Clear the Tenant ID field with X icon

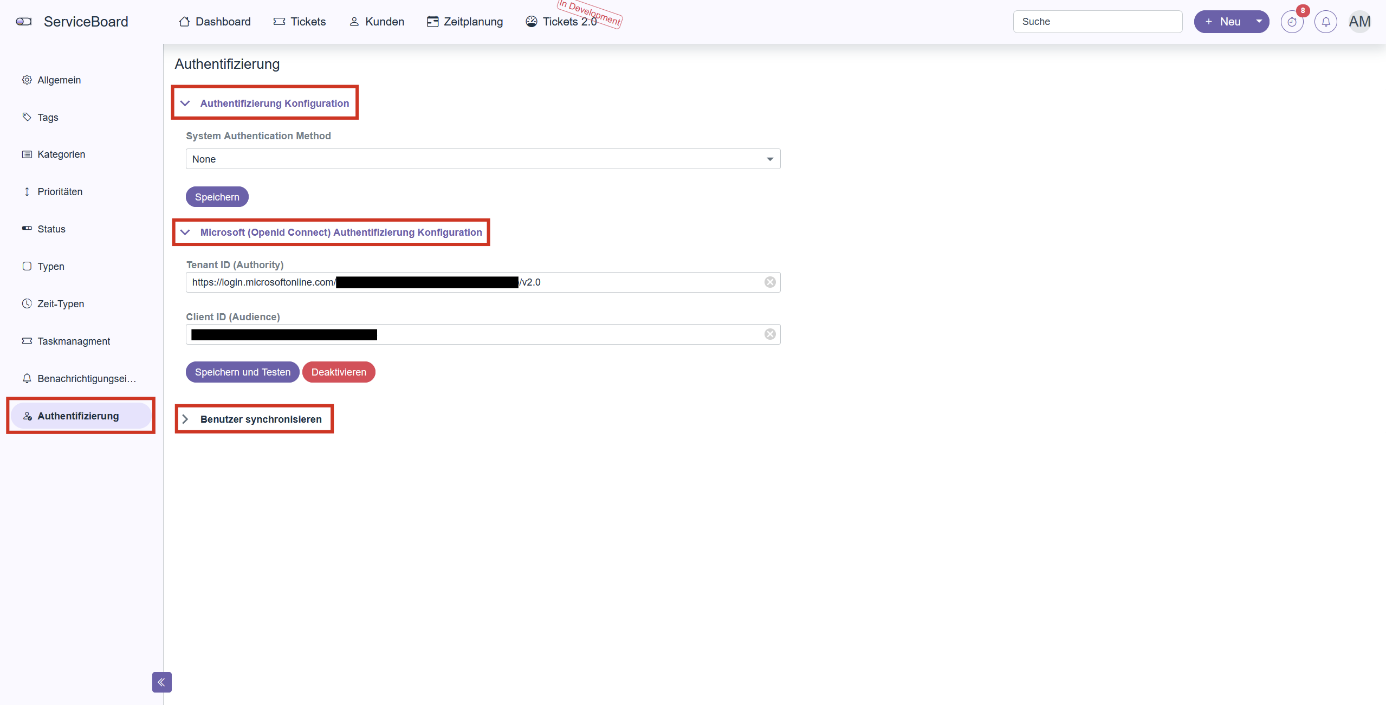[770, 282]
